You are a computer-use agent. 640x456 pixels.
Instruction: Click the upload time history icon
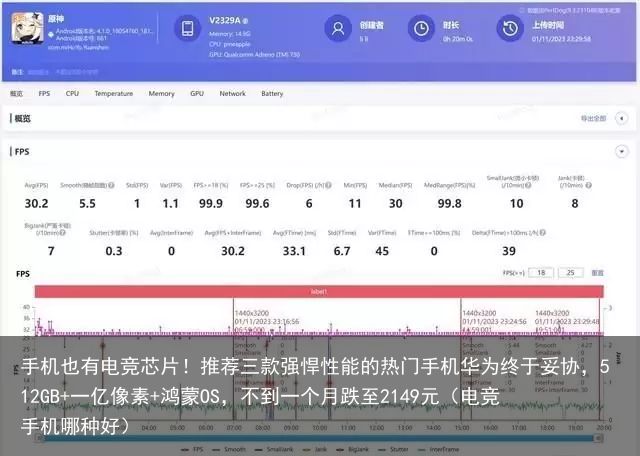510,29
